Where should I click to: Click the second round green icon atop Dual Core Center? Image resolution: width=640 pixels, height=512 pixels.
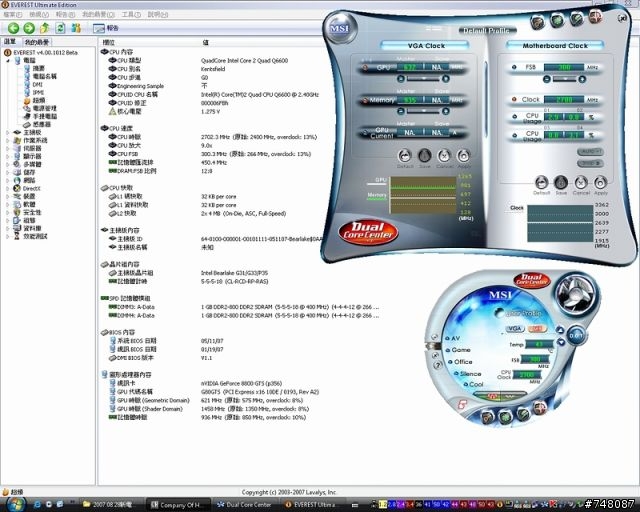[x=557, y=20]
